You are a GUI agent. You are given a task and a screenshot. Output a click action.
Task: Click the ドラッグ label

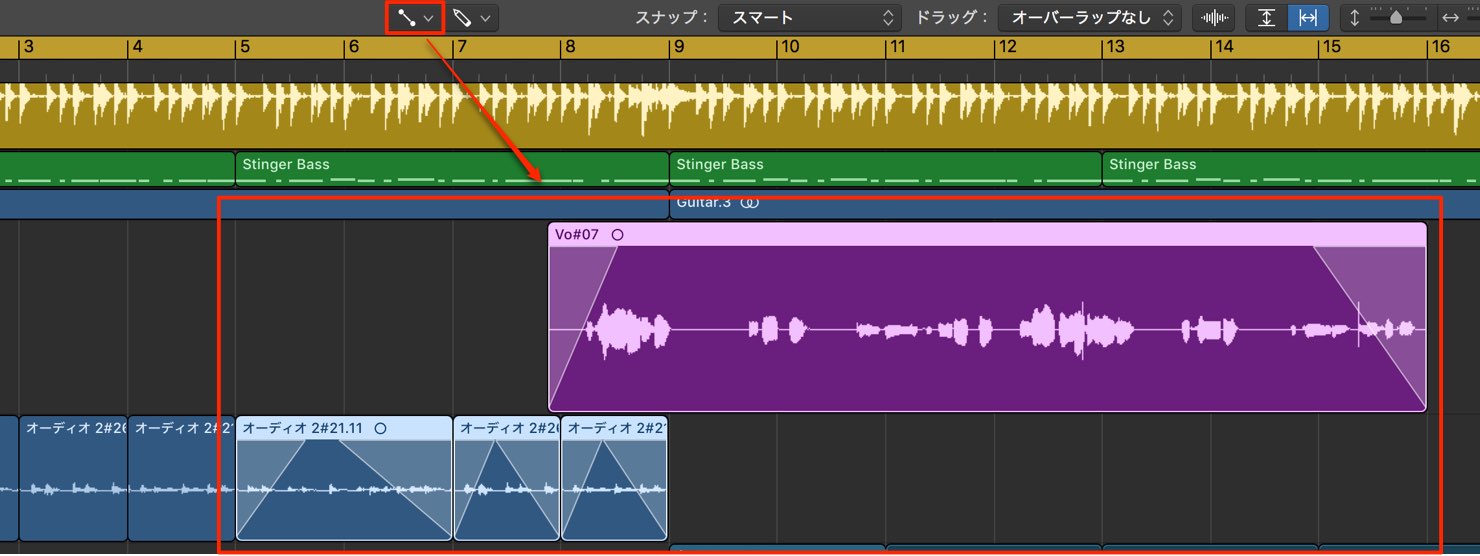pyautogui.click(x=953, y=17)
